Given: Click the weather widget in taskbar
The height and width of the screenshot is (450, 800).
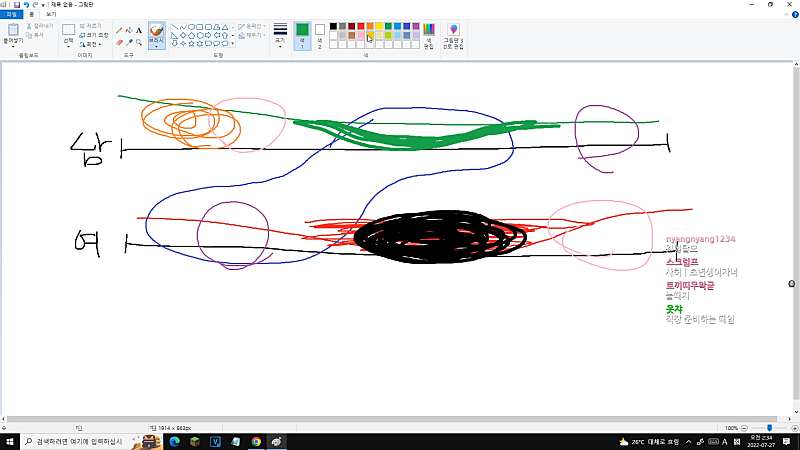Looking at the screenshot, I should tap(649, 442).
